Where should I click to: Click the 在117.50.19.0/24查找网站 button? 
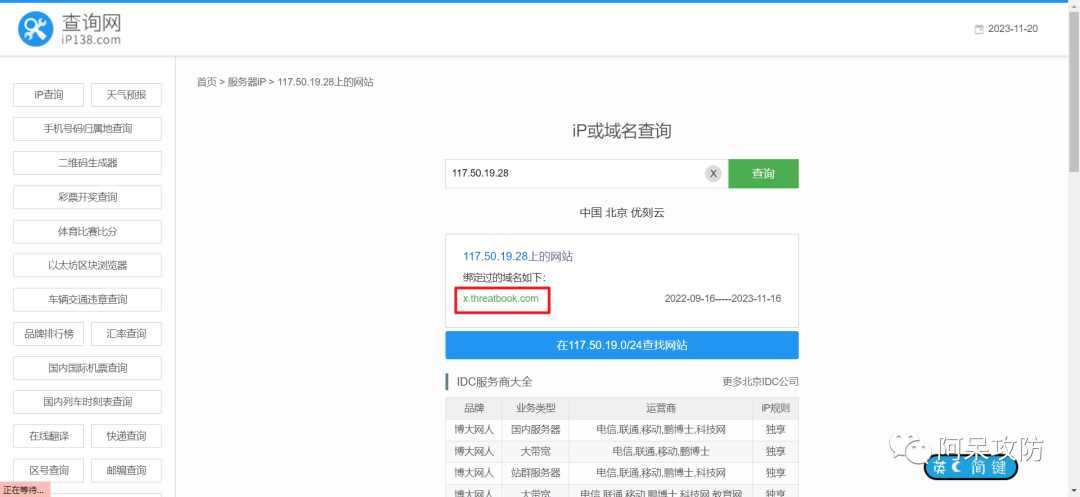[621, 345]
